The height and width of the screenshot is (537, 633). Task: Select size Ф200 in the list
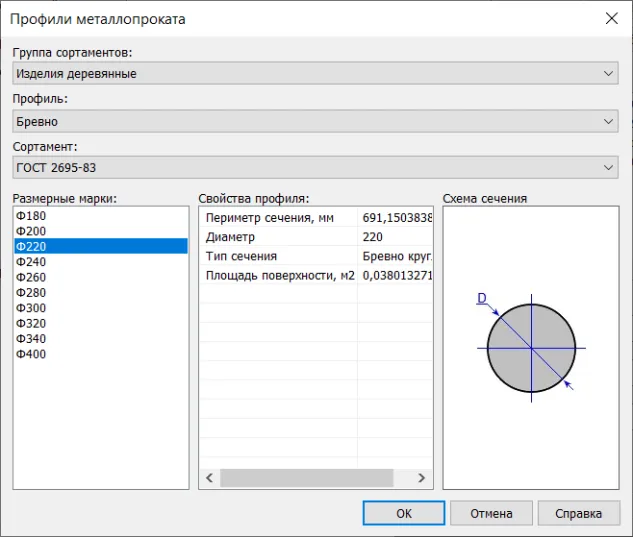32,231
